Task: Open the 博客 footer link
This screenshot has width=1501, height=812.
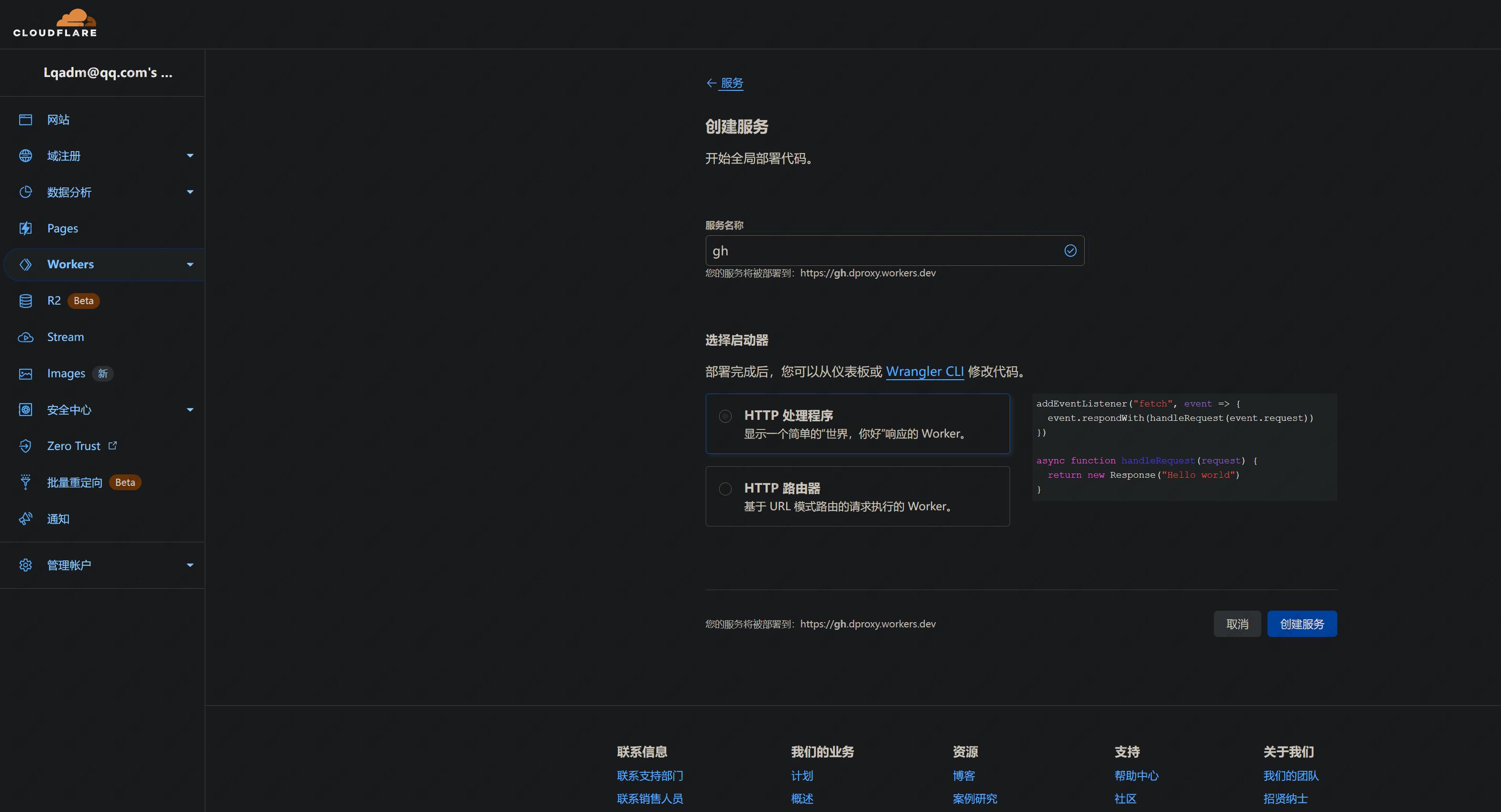Action: pyautogui.click(x=964, y=776)
